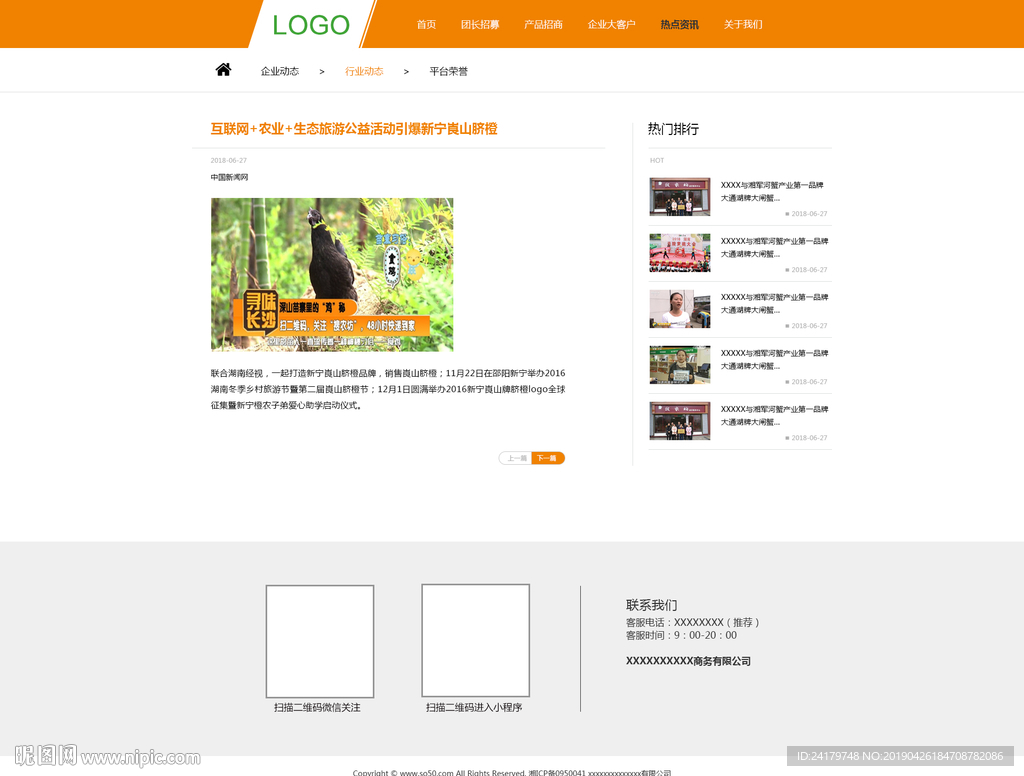Click the 热门排行 heading
1024x776 pixels.
673,129
